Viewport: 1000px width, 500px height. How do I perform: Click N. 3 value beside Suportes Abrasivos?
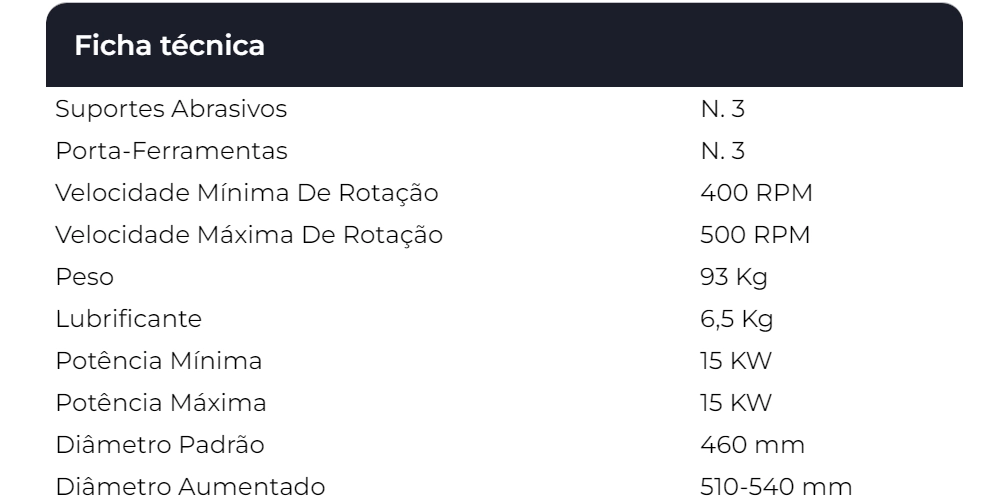click(x=722, y=108)
